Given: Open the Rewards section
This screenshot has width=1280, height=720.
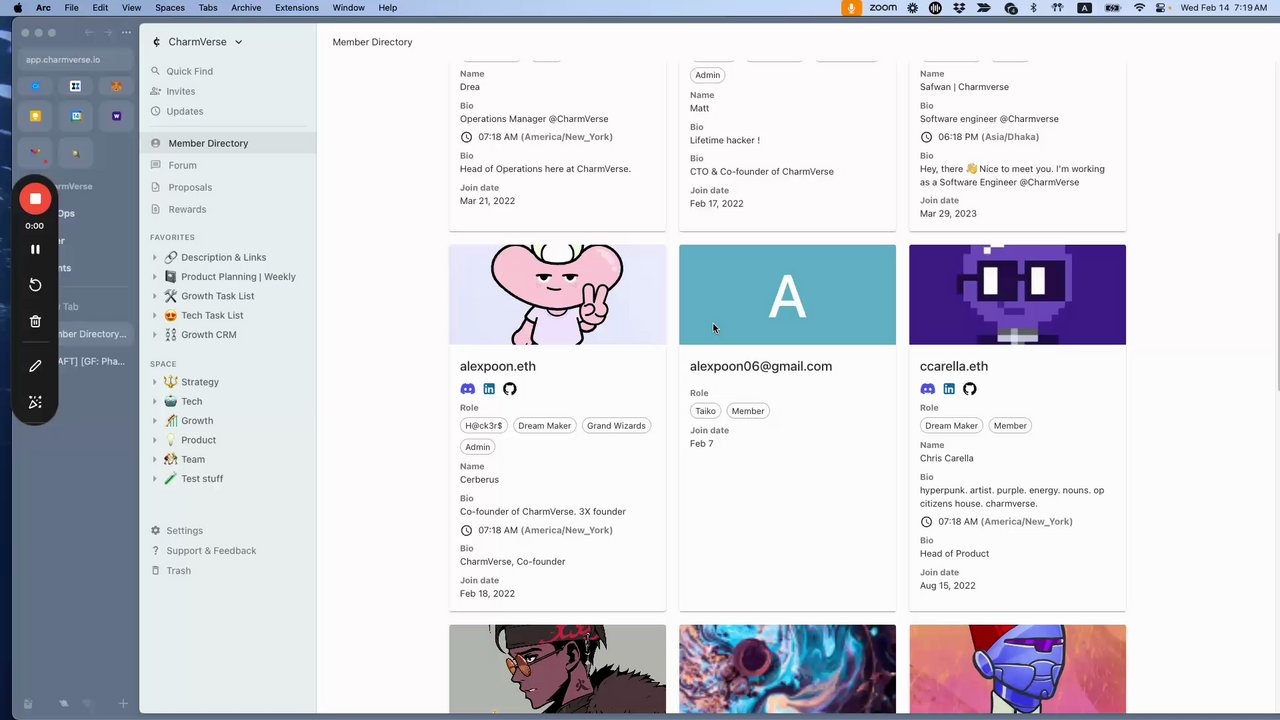Looking at the screenshot, I should click(x=228, y=209).
